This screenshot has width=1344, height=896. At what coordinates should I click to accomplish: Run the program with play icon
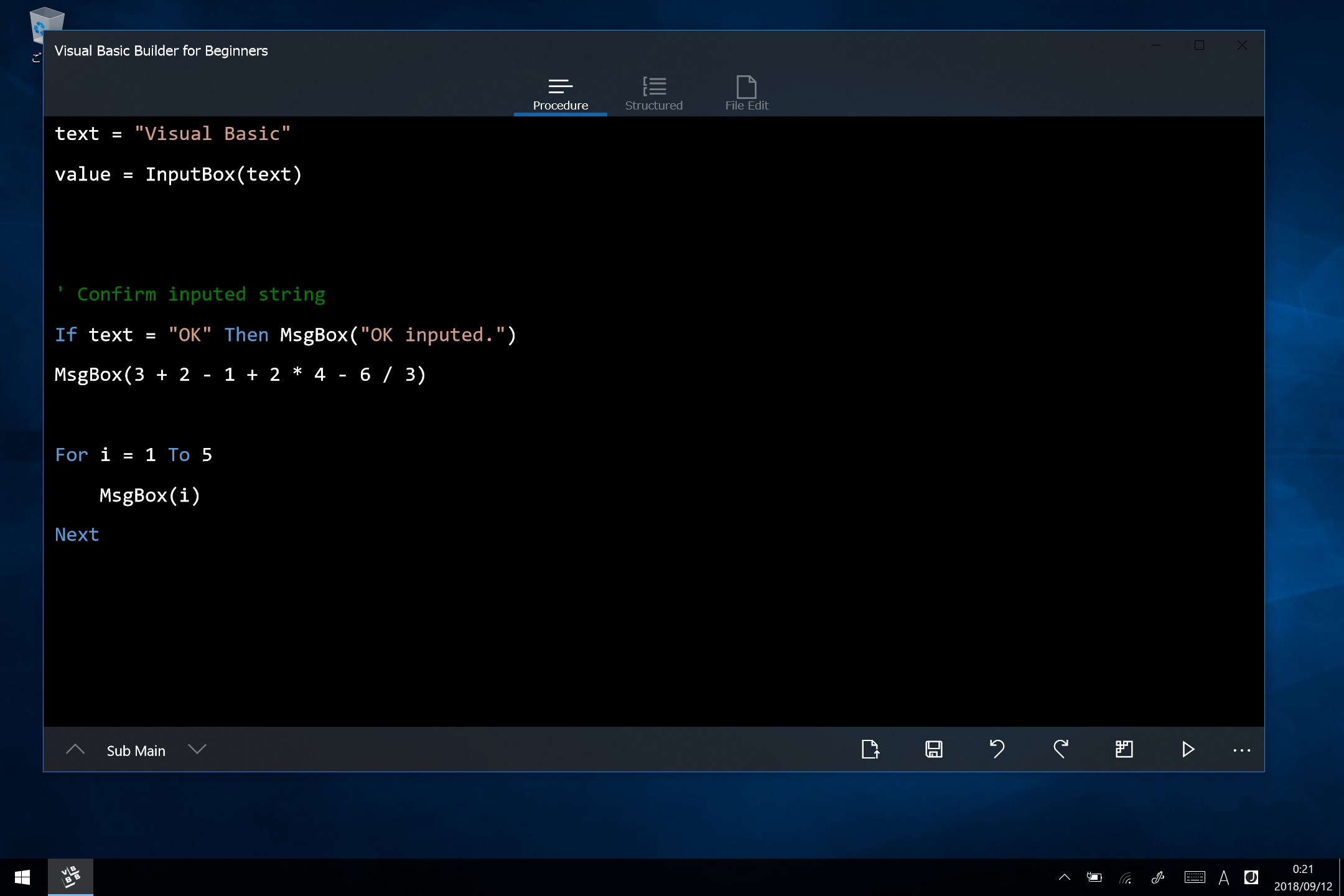click(x=1188, y=749)
